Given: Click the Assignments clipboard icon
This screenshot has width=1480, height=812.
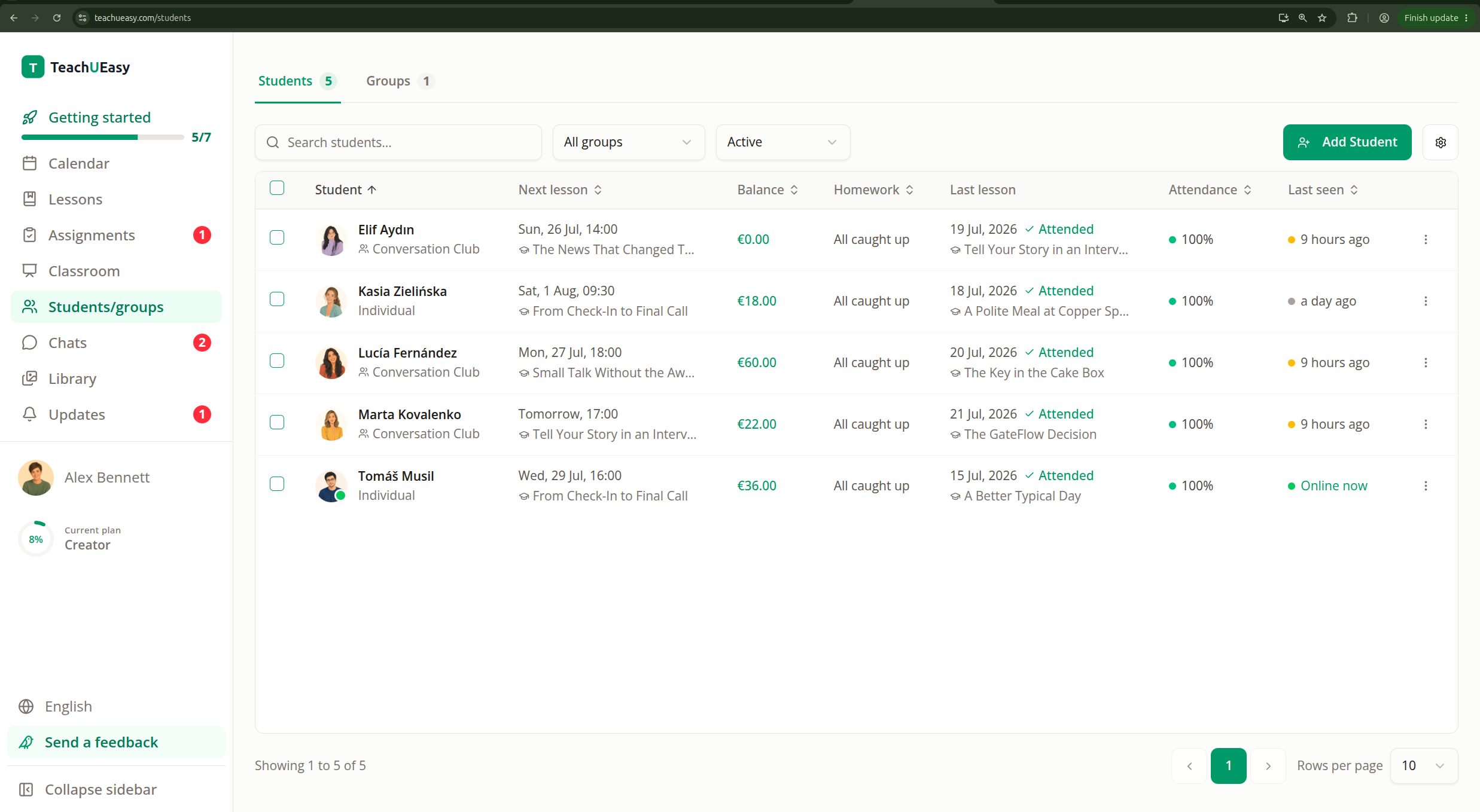Looking at the screenshot, I should 29,235.
